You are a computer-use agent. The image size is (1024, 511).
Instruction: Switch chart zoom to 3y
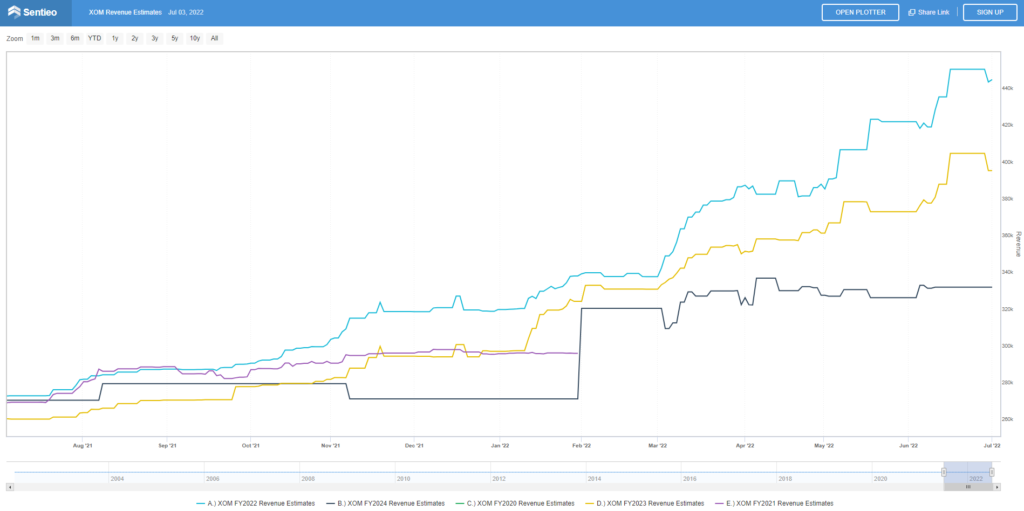[155, 39]
